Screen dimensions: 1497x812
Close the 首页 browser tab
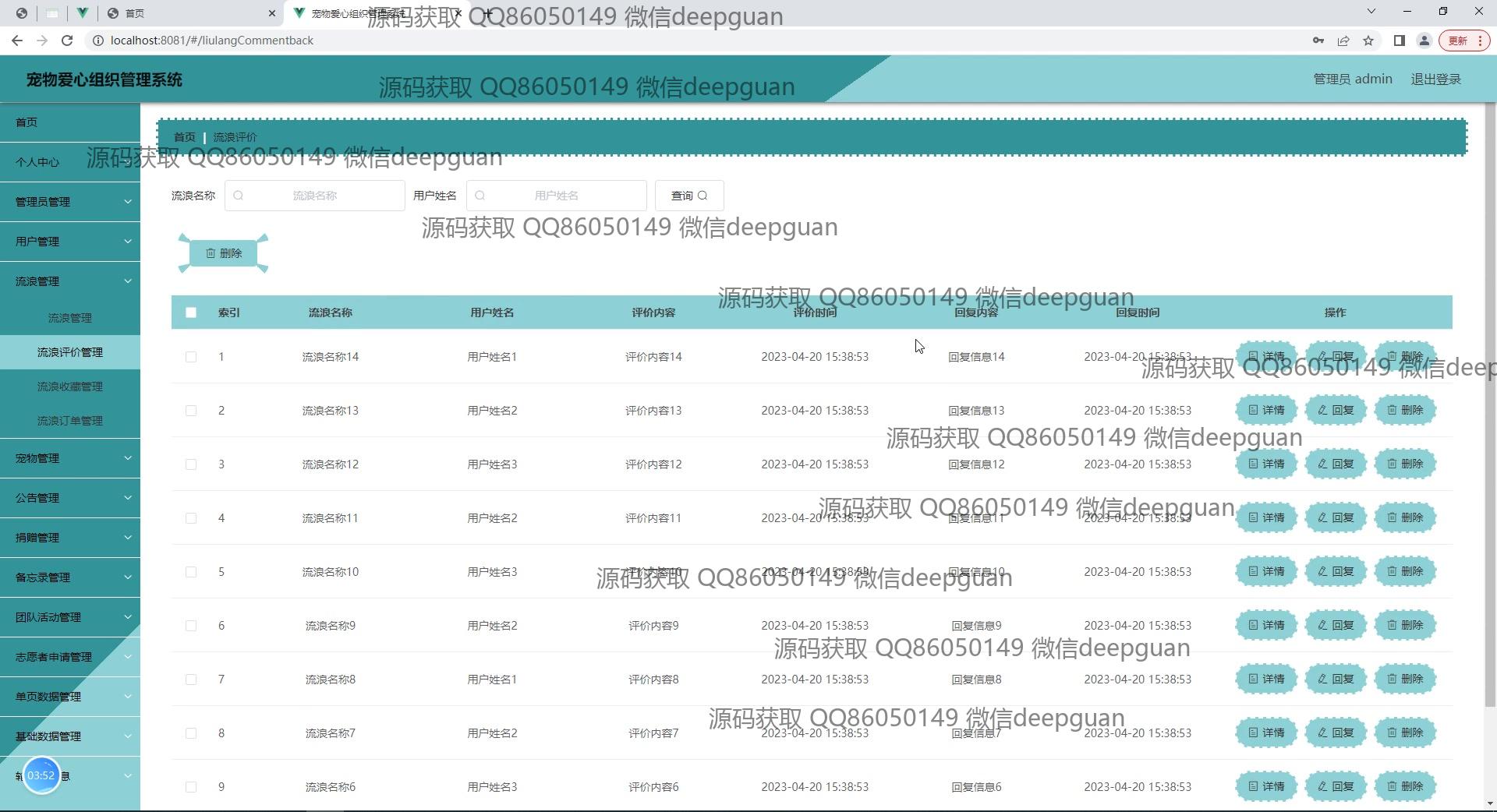pyautogui.click(x=271, y=13)
